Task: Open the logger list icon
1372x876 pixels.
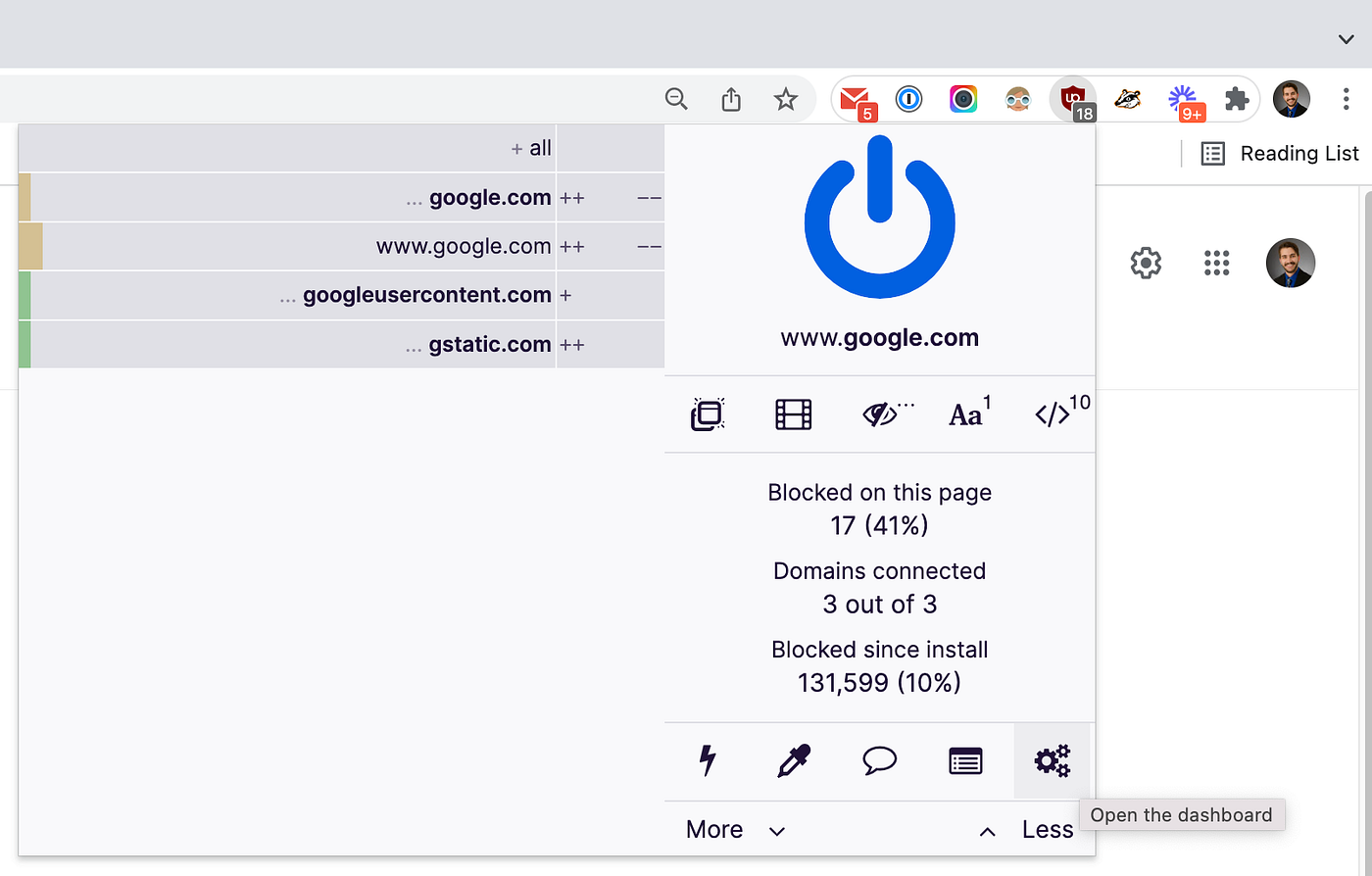Action: (965, 761)
